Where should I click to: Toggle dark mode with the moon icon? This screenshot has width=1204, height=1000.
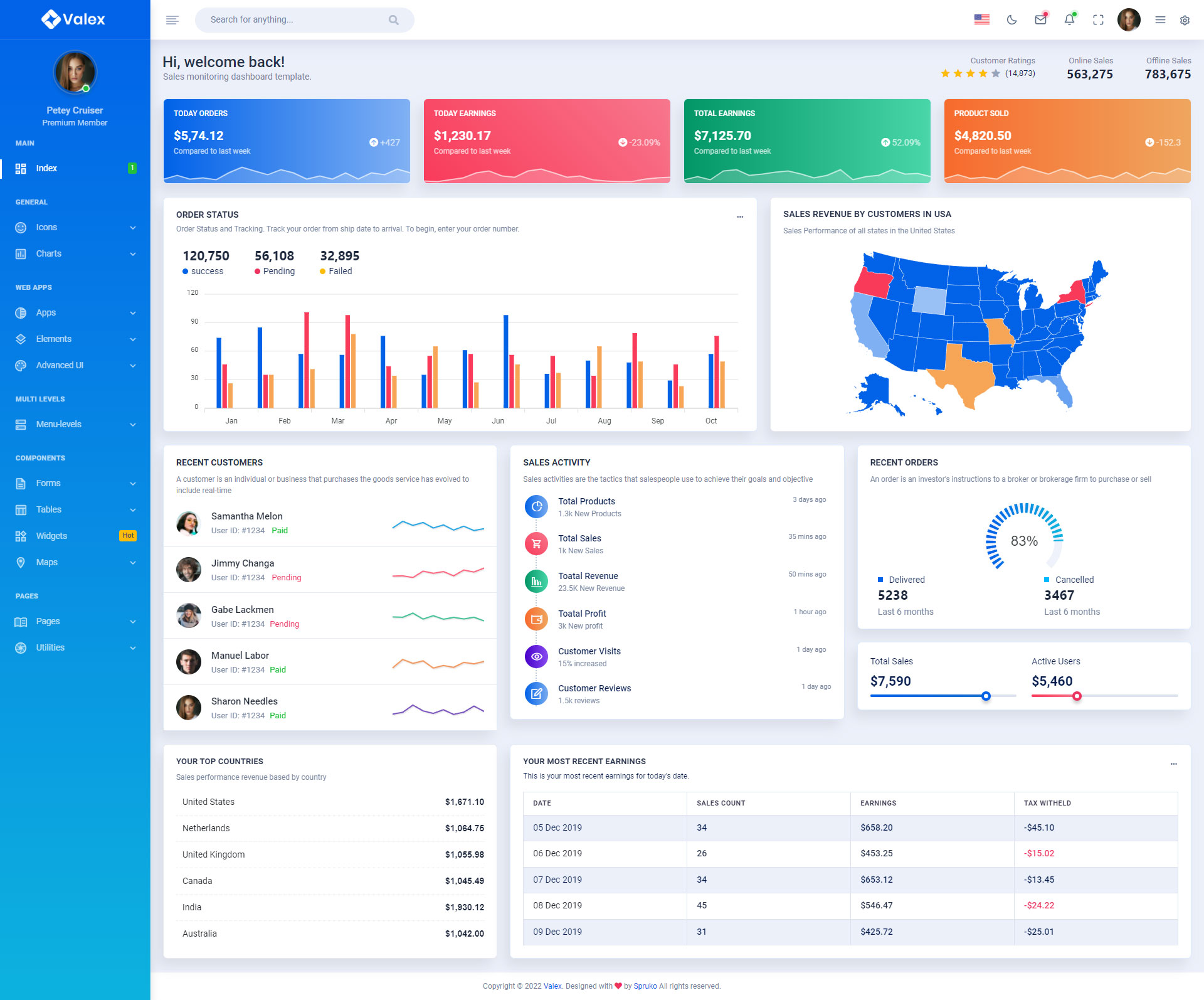pyautogui.click(x=1011, y=20)
